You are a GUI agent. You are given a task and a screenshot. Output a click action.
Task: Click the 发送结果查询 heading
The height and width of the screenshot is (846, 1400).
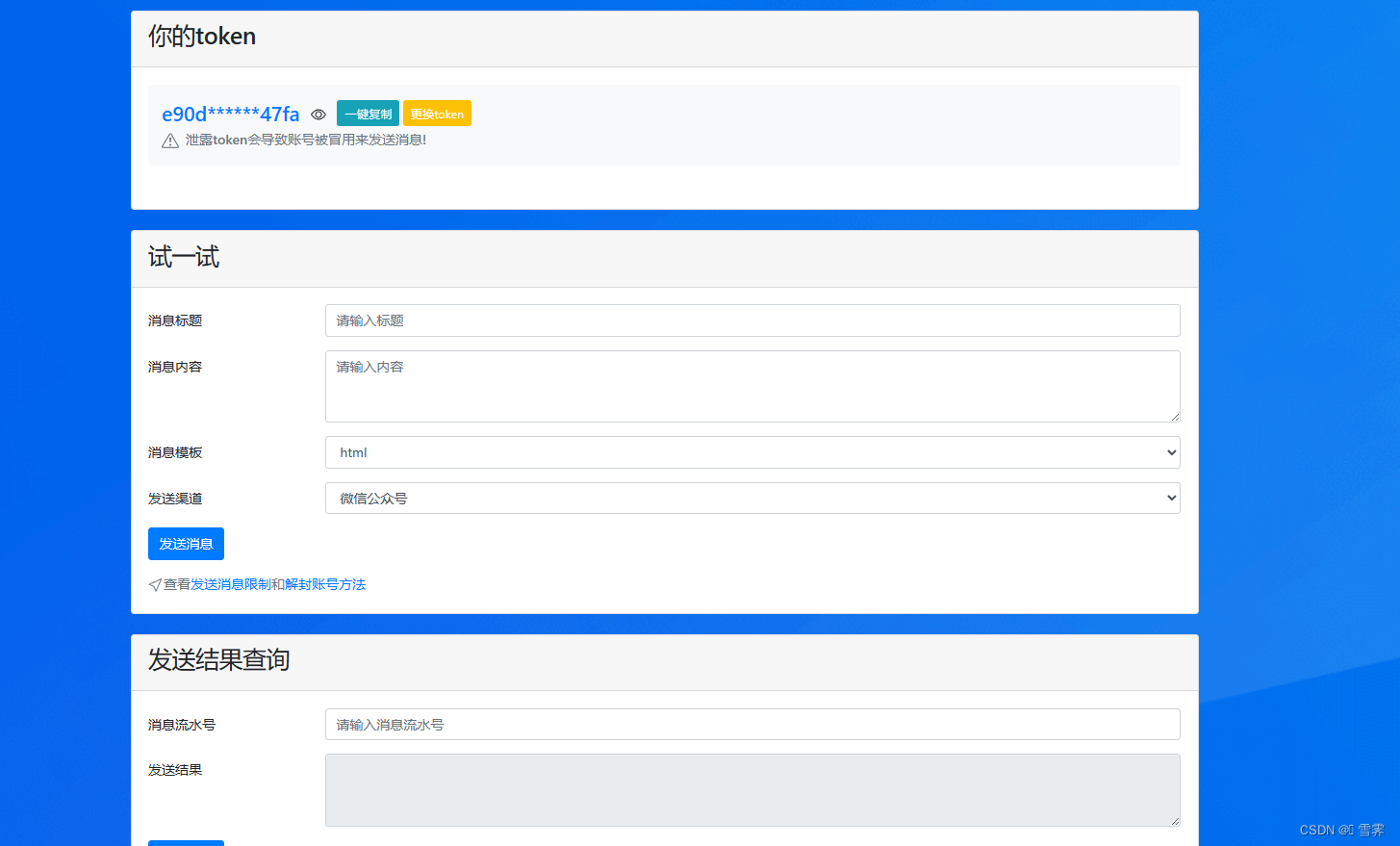pos(219,660)
